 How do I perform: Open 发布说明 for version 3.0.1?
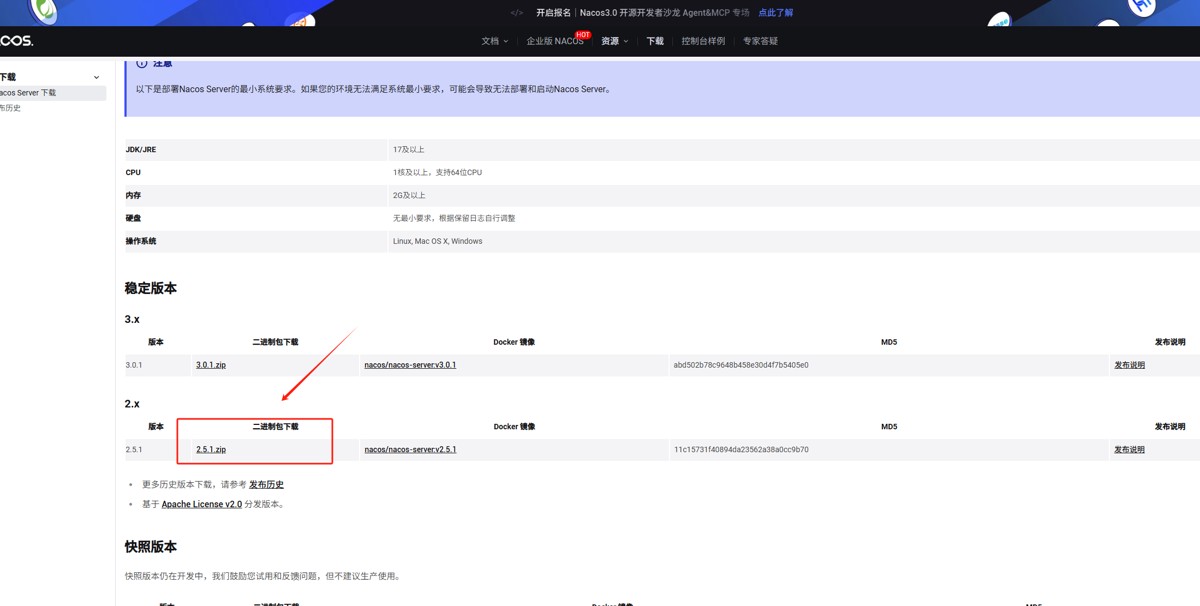1129,365
